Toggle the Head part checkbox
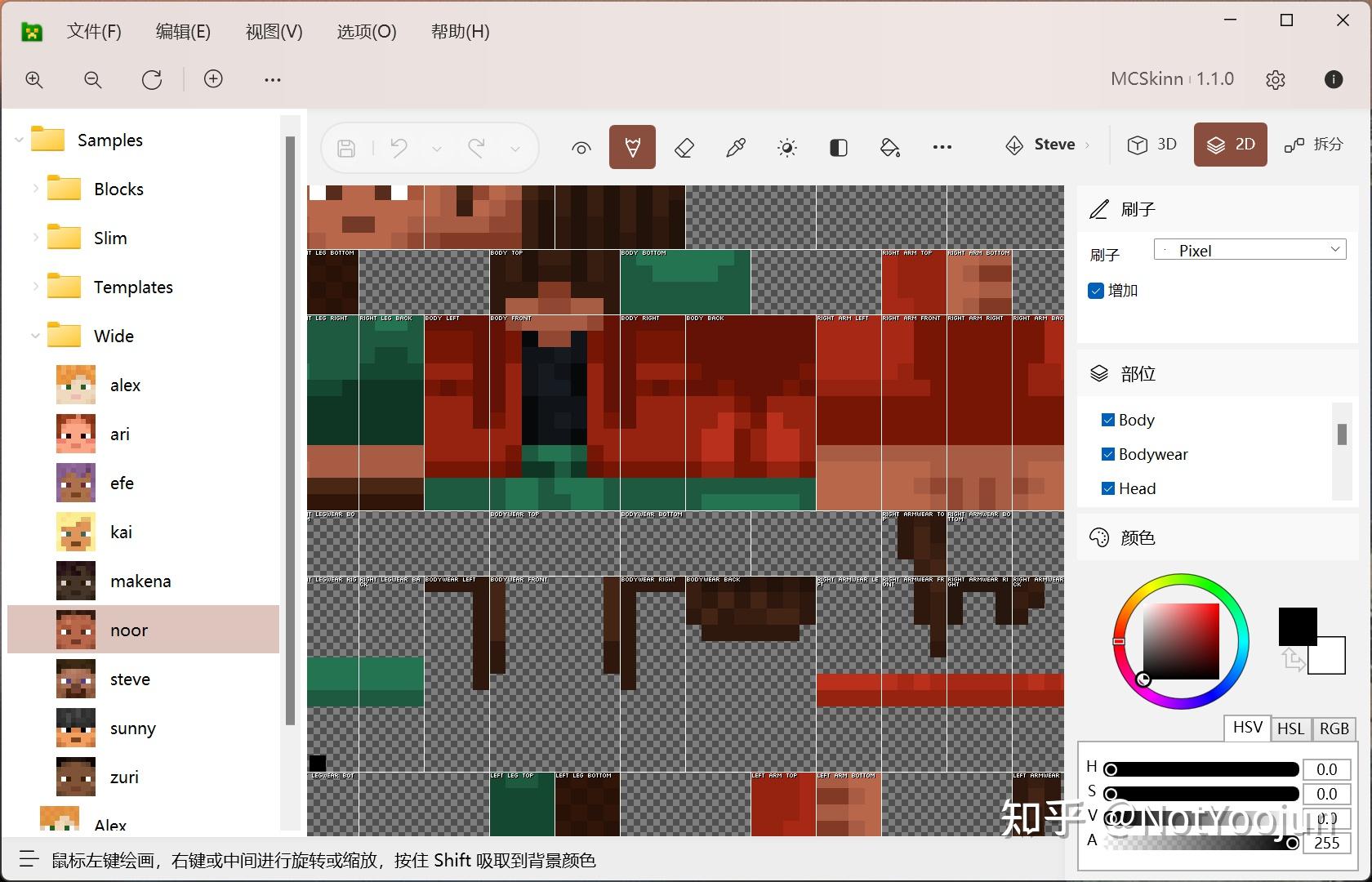This screenshot has height=882, width=1372. [1108, 488]
